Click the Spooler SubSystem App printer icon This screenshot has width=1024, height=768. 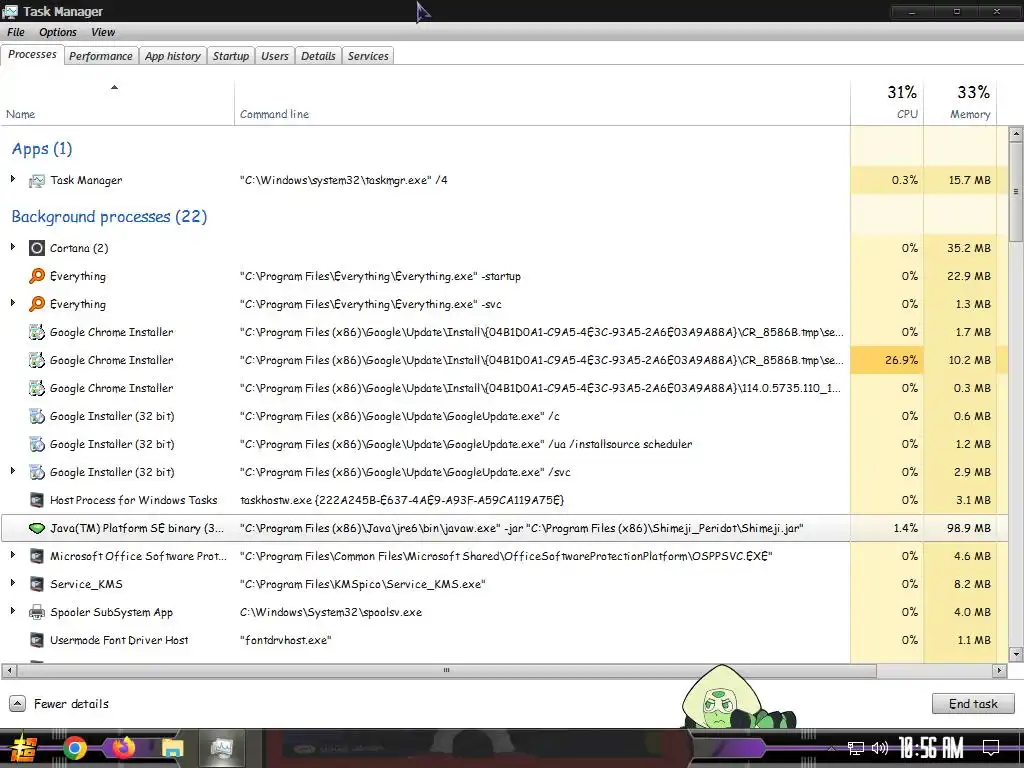point(37,613)
